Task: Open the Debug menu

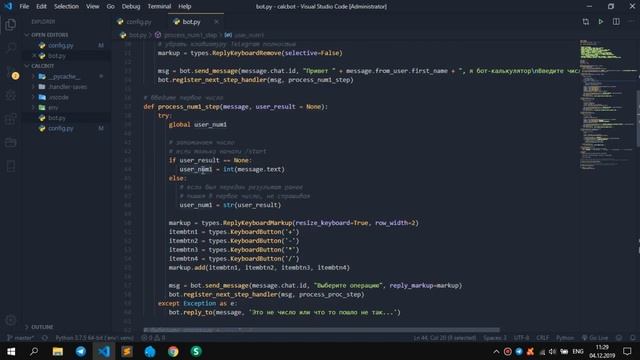Action: click(131, 7)
